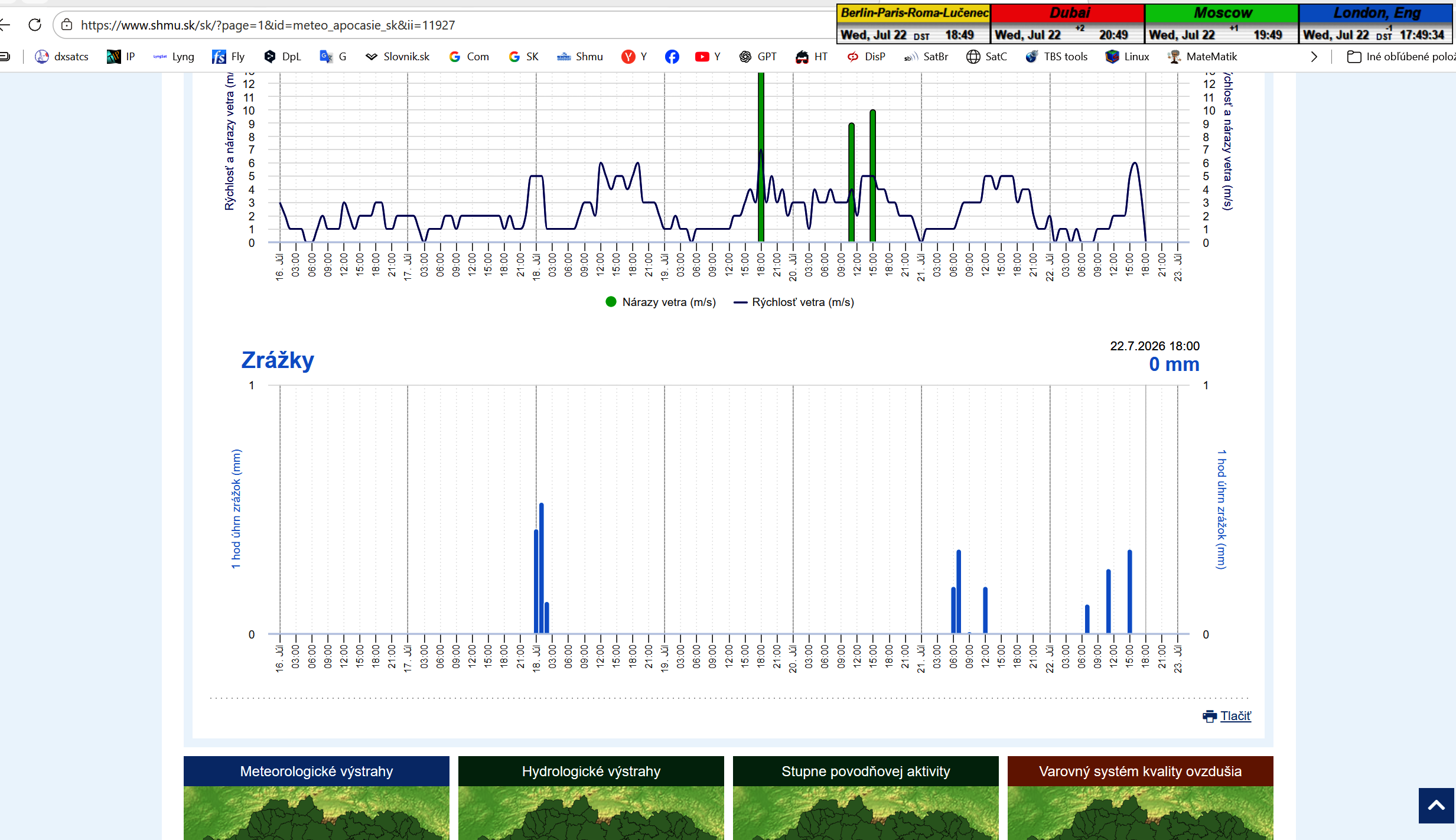Screen dimensions: 1456x840
Task: Open the SatC bookmark
Action: pos(986,57)
